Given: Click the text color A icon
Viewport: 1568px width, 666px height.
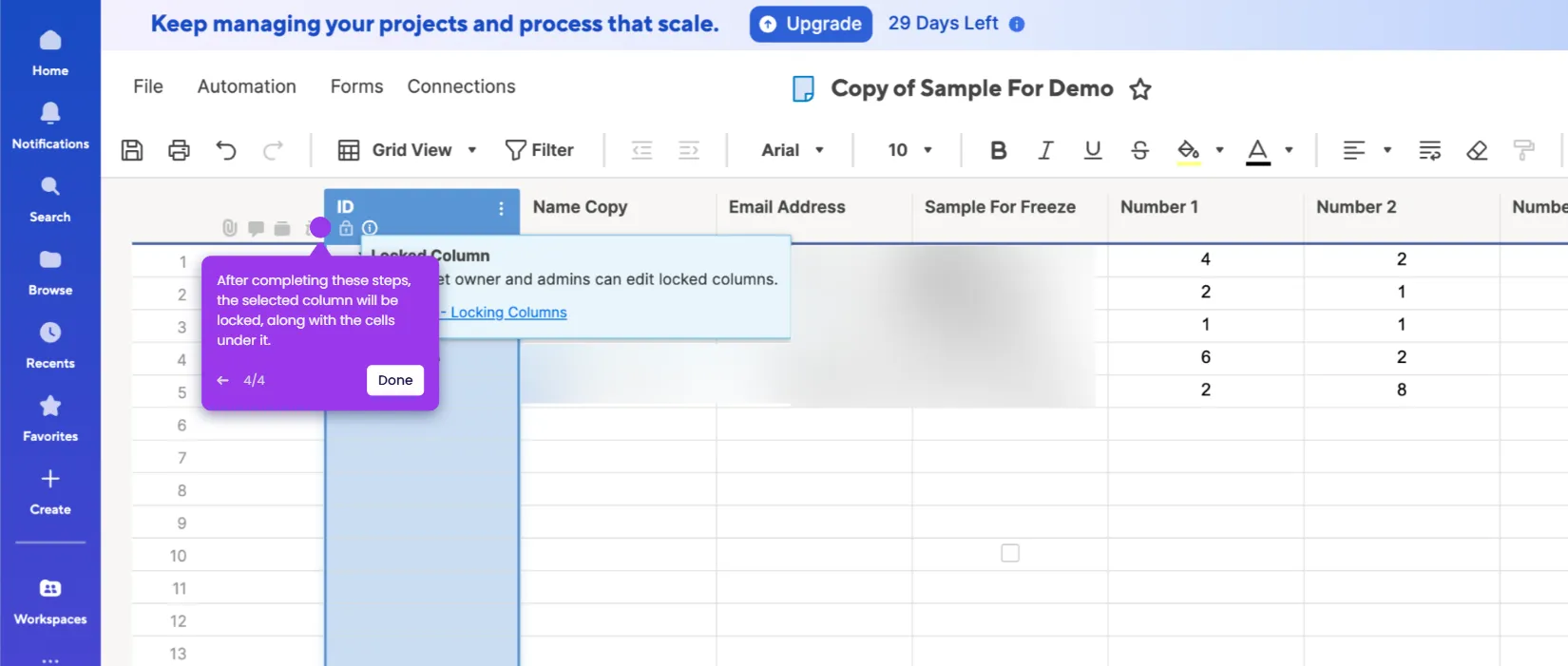Looking at the screenshot, I should (x=1258, y=151).
